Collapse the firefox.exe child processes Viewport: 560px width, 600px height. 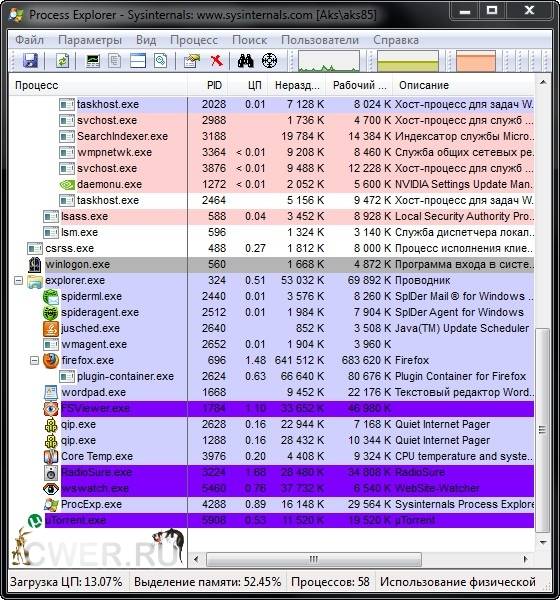(x=34, y=360)
